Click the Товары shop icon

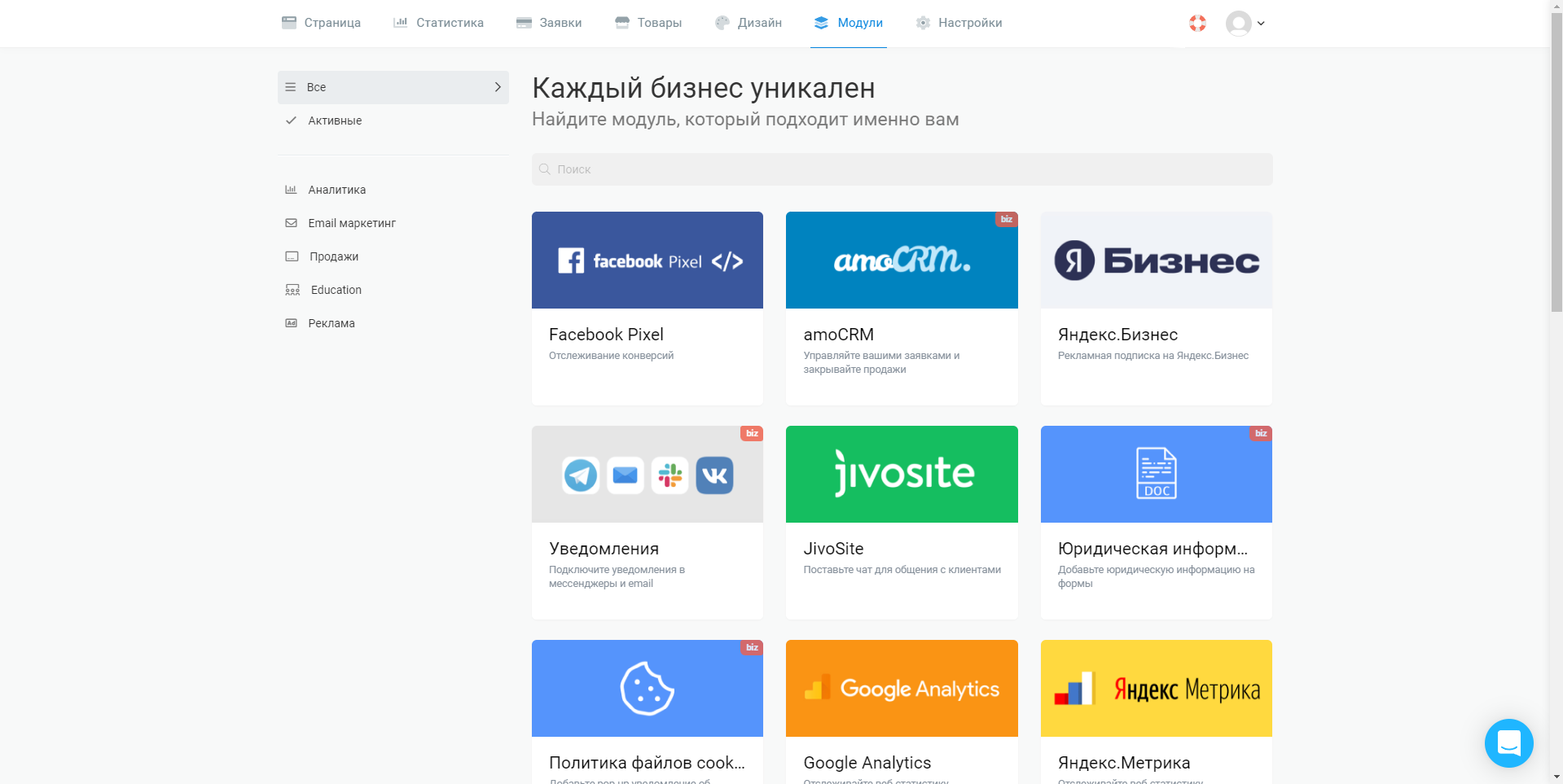point(622,23)
